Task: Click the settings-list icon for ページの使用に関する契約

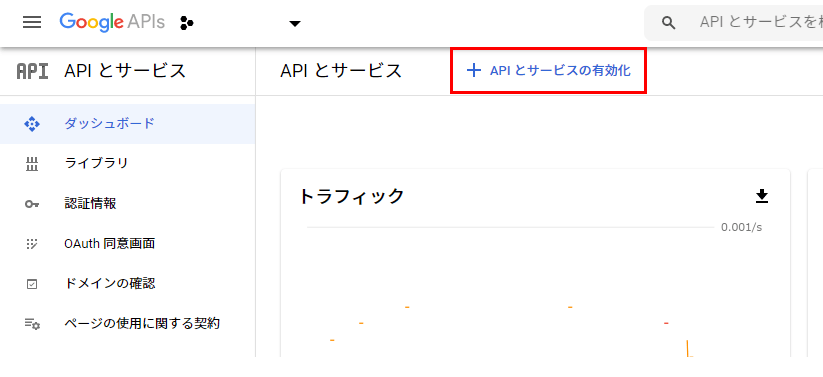Action: (x=32, y=324)
